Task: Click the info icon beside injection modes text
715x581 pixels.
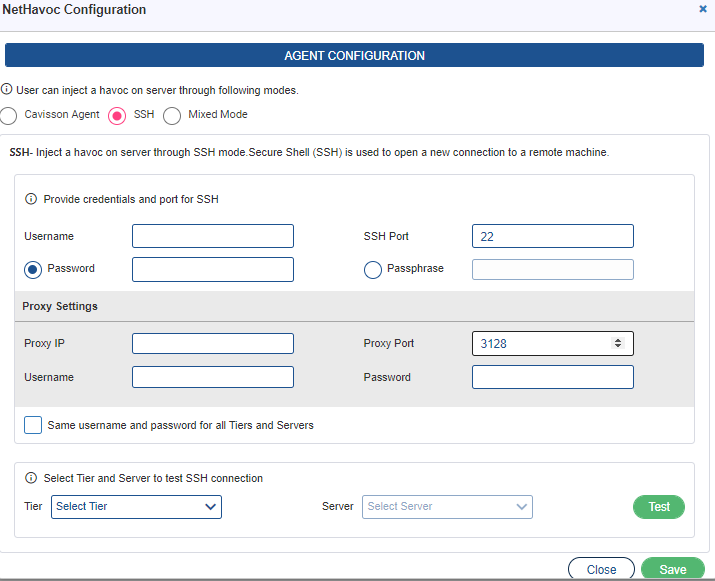Action: (x=6, y=89)
